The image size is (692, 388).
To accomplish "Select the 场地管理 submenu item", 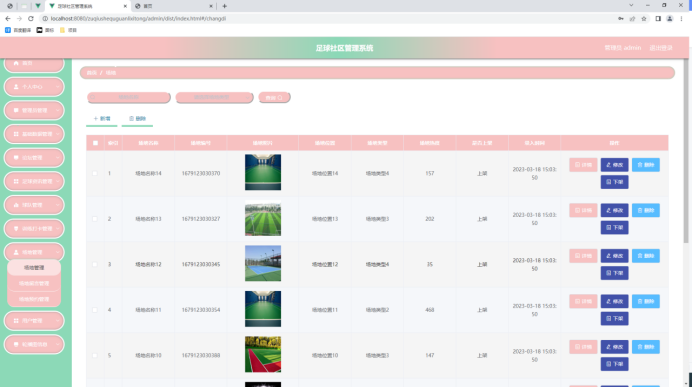I will coord(34,267).
